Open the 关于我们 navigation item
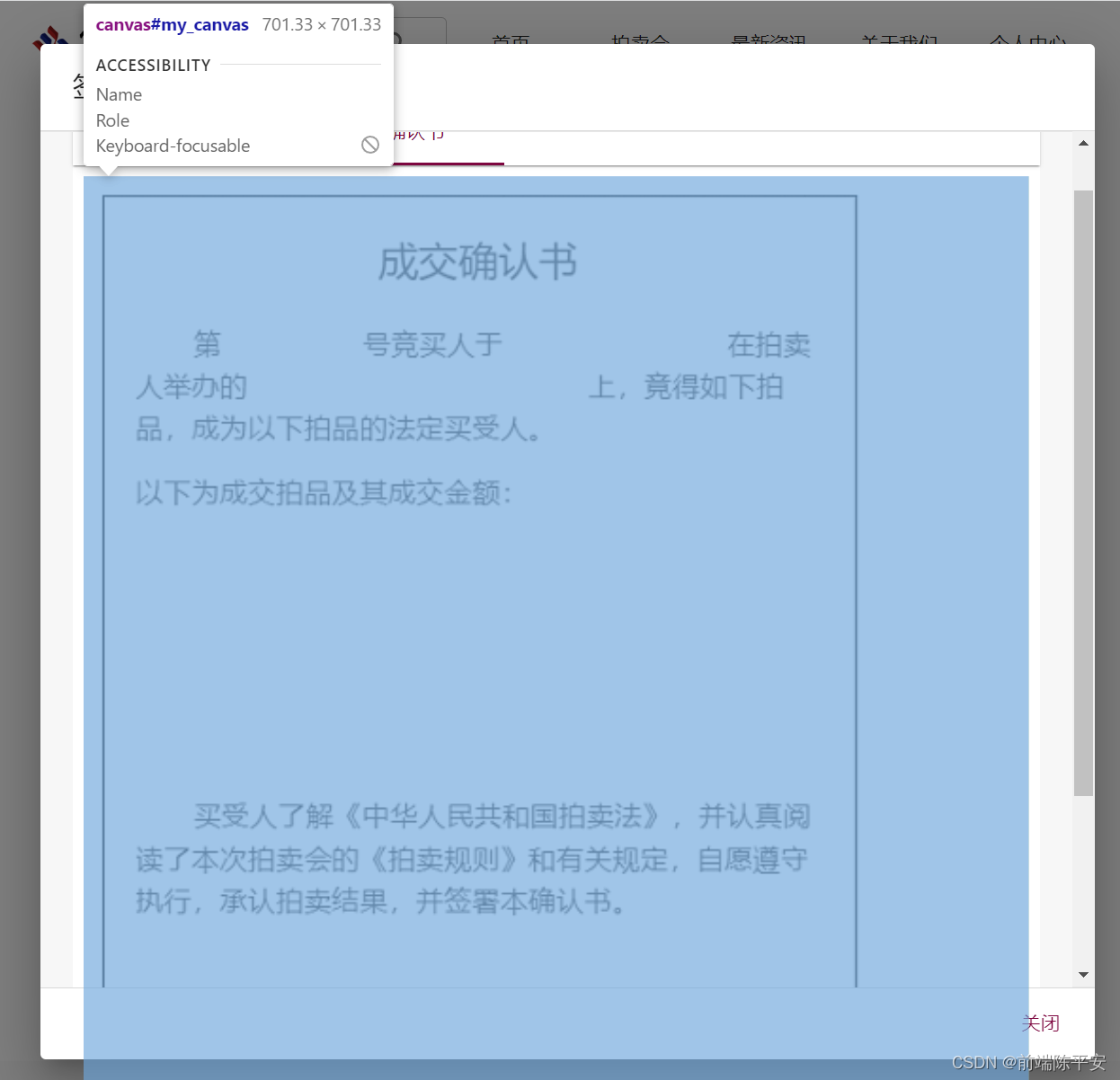Viewport: 1120px width, 1080px height. [898, 42]
